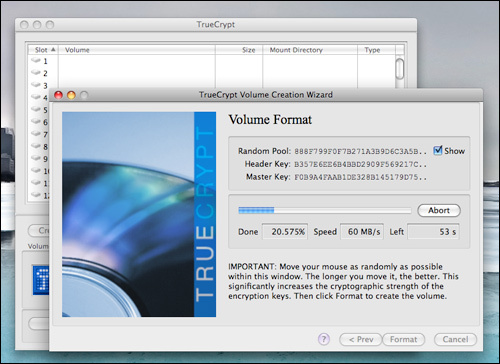Click the Master Key hex value
Image resolution: width=500 pixels, height=364 pixels.
point(360,177)
